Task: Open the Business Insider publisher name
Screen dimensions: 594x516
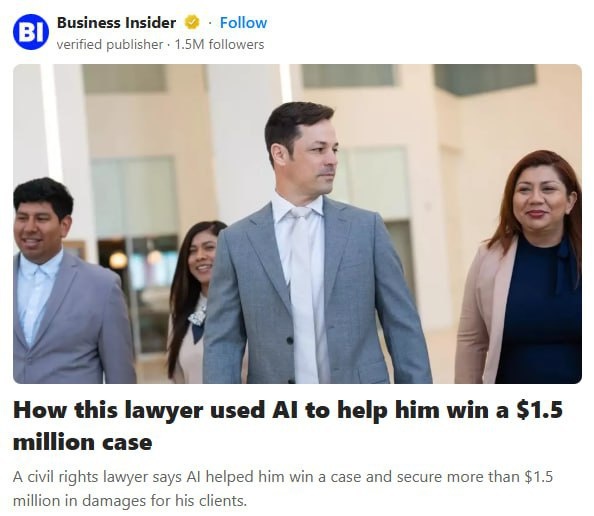Action: click(x=116, y=23)
